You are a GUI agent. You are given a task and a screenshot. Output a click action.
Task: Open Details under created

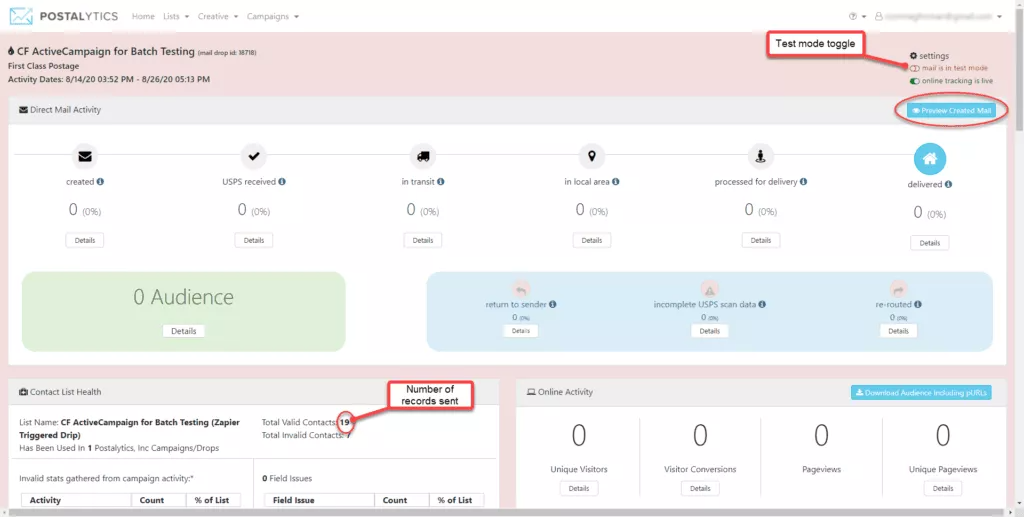pyautogui.click(x=85, y=240)
